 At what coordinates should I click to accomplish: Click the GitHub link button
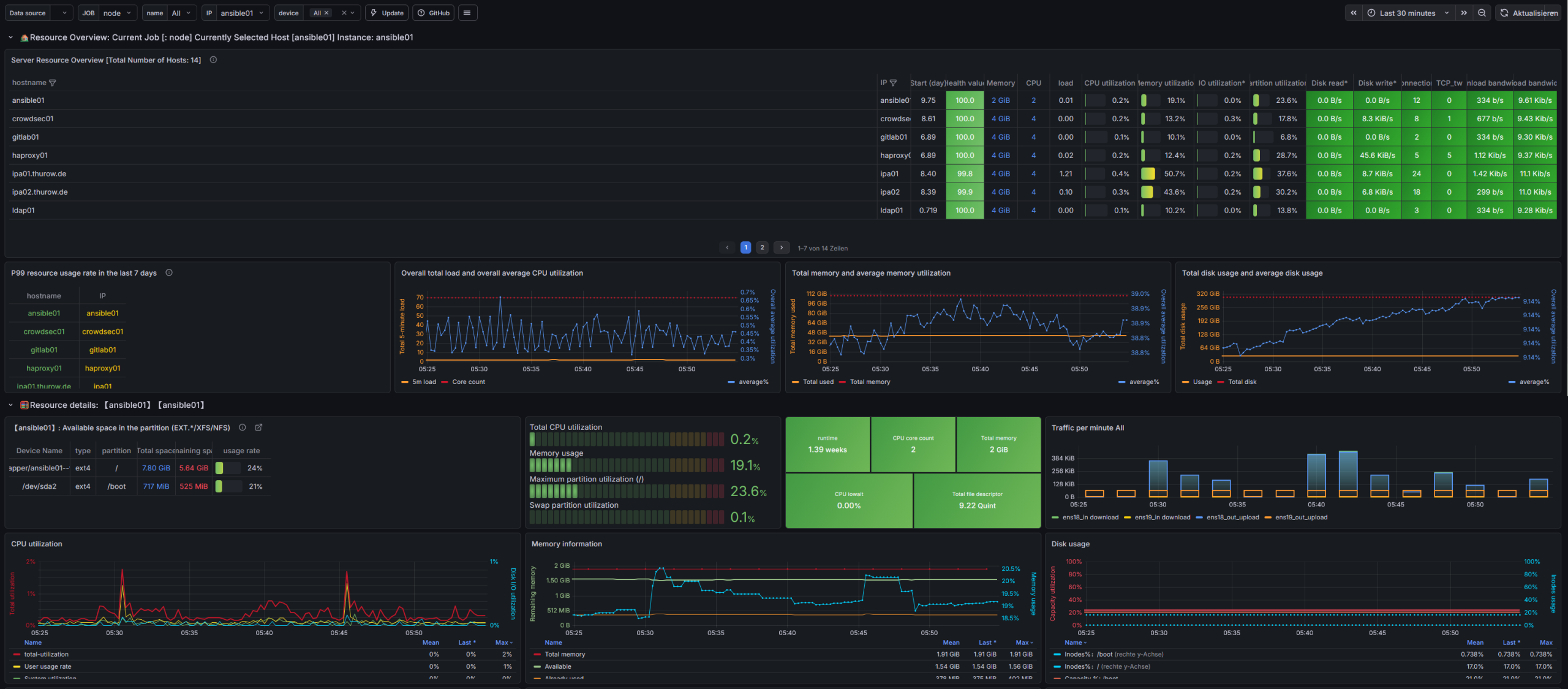coord(434,13)
